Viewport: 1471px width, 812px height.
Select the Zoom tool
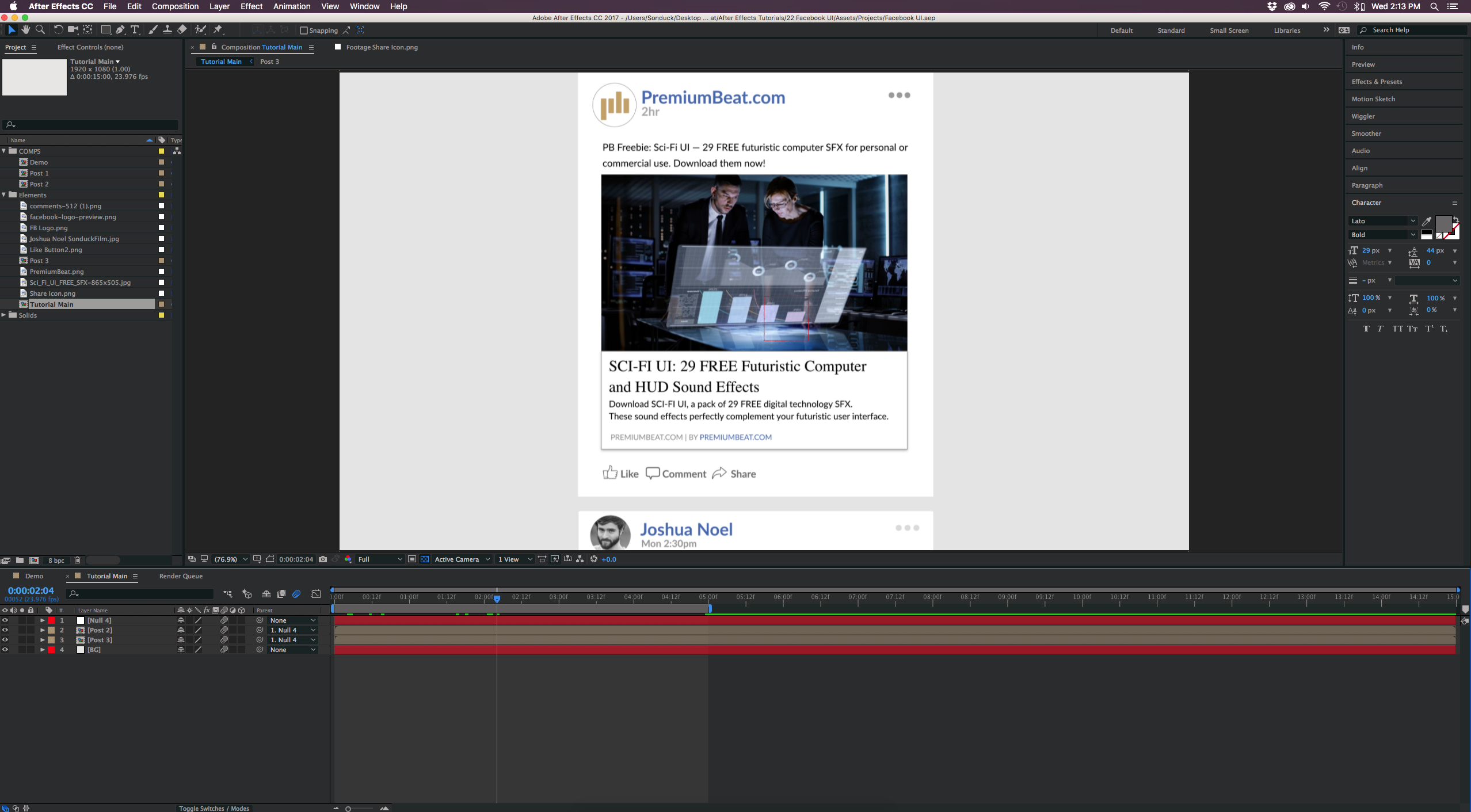pos(40,29)
